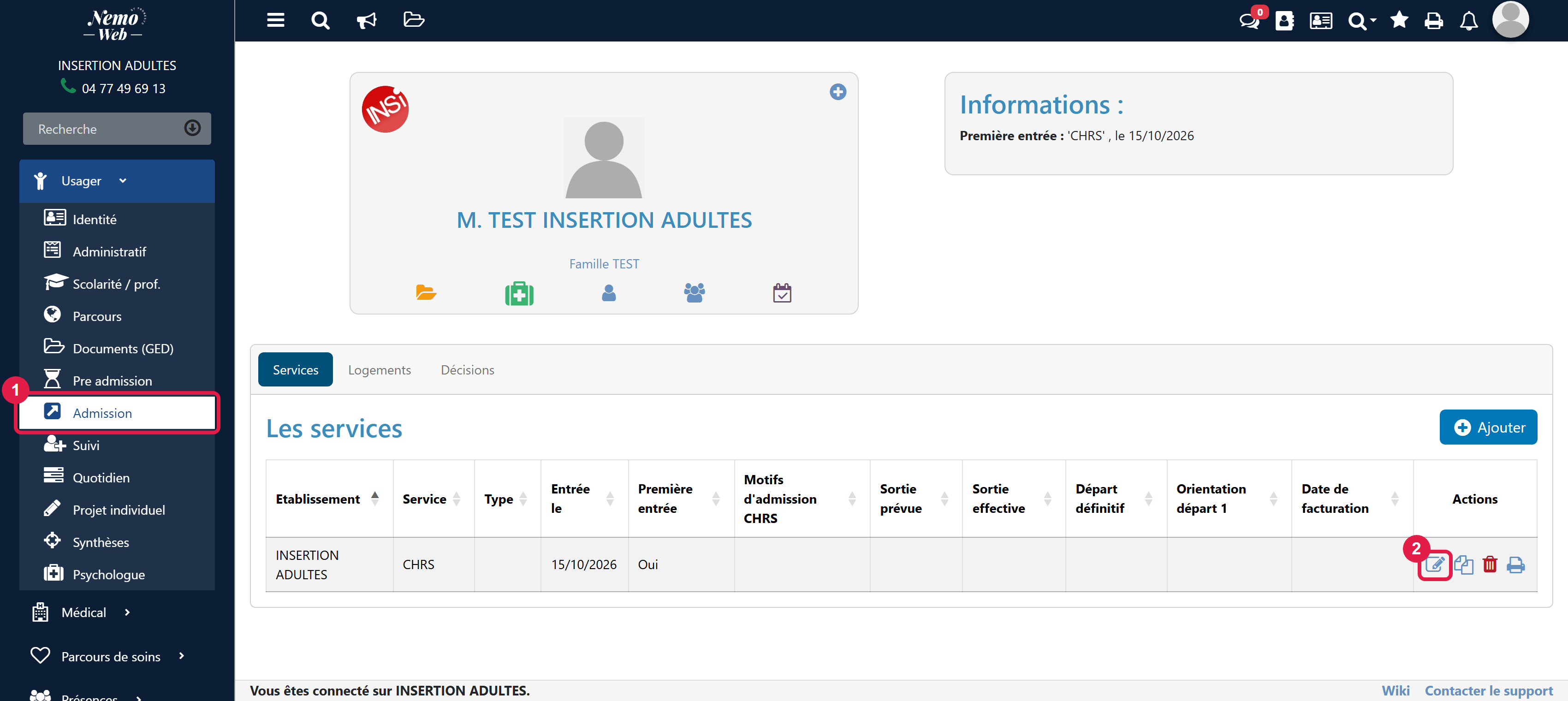Switch to the Logements tab
Image resolution: width=1568 pixels, height=701 pixels.
tap(379, 370)
